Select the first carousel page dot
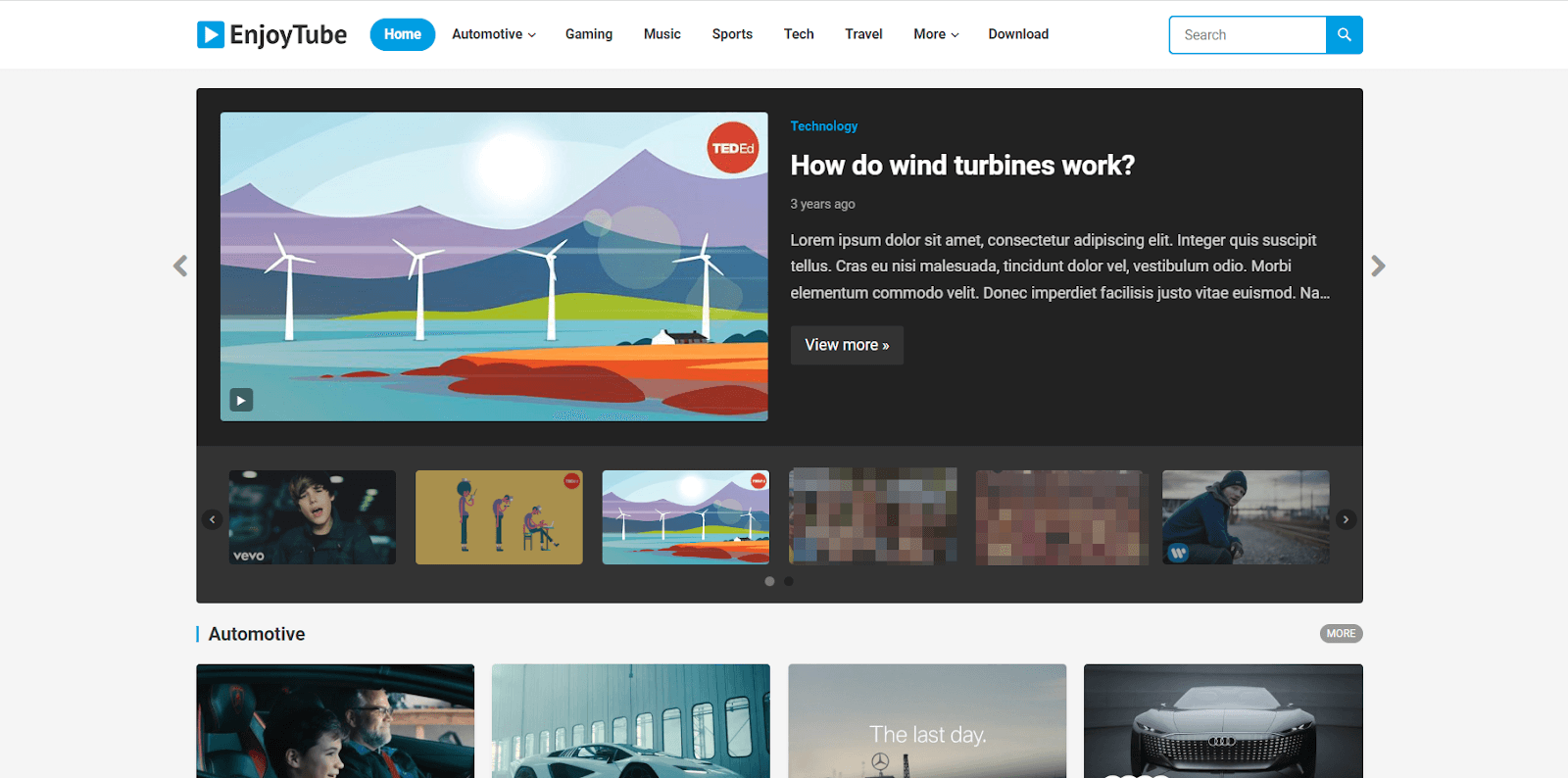Screen dimensions: 1568x778 click(769, 581)
